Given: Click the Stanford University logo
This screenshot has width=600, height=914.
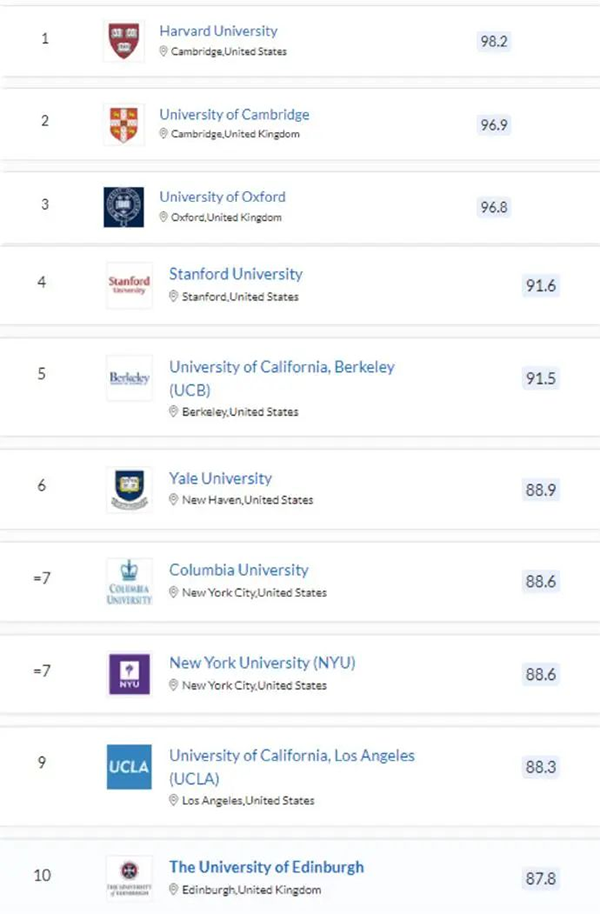Looking at the screenshot, I should (129, 285).
